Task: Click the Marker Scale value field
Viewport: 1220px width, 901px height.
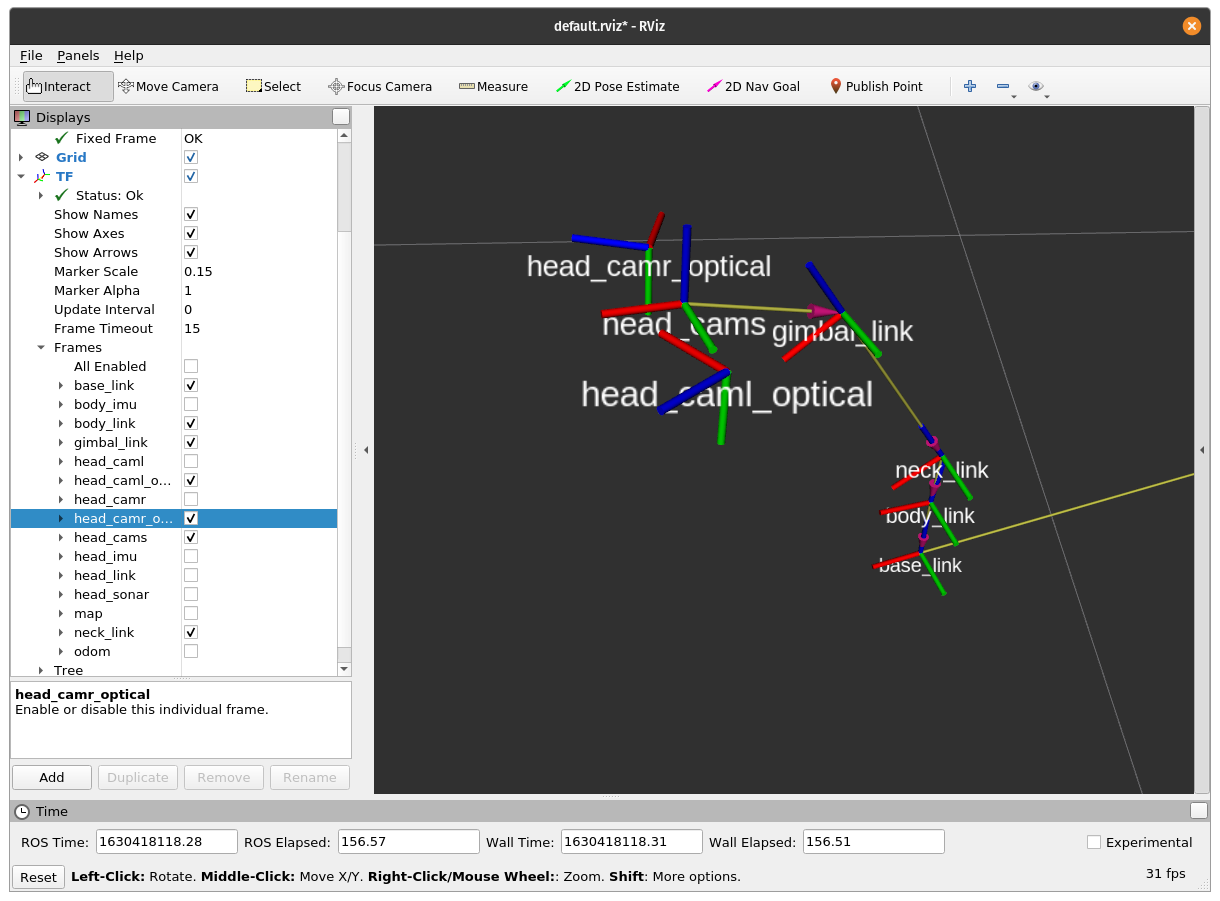Action: 258,271
